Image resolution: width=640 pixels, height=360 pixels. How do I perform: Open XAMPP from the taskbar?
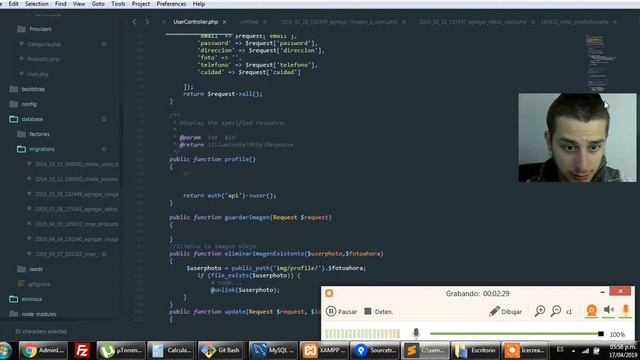click(324, 351)
